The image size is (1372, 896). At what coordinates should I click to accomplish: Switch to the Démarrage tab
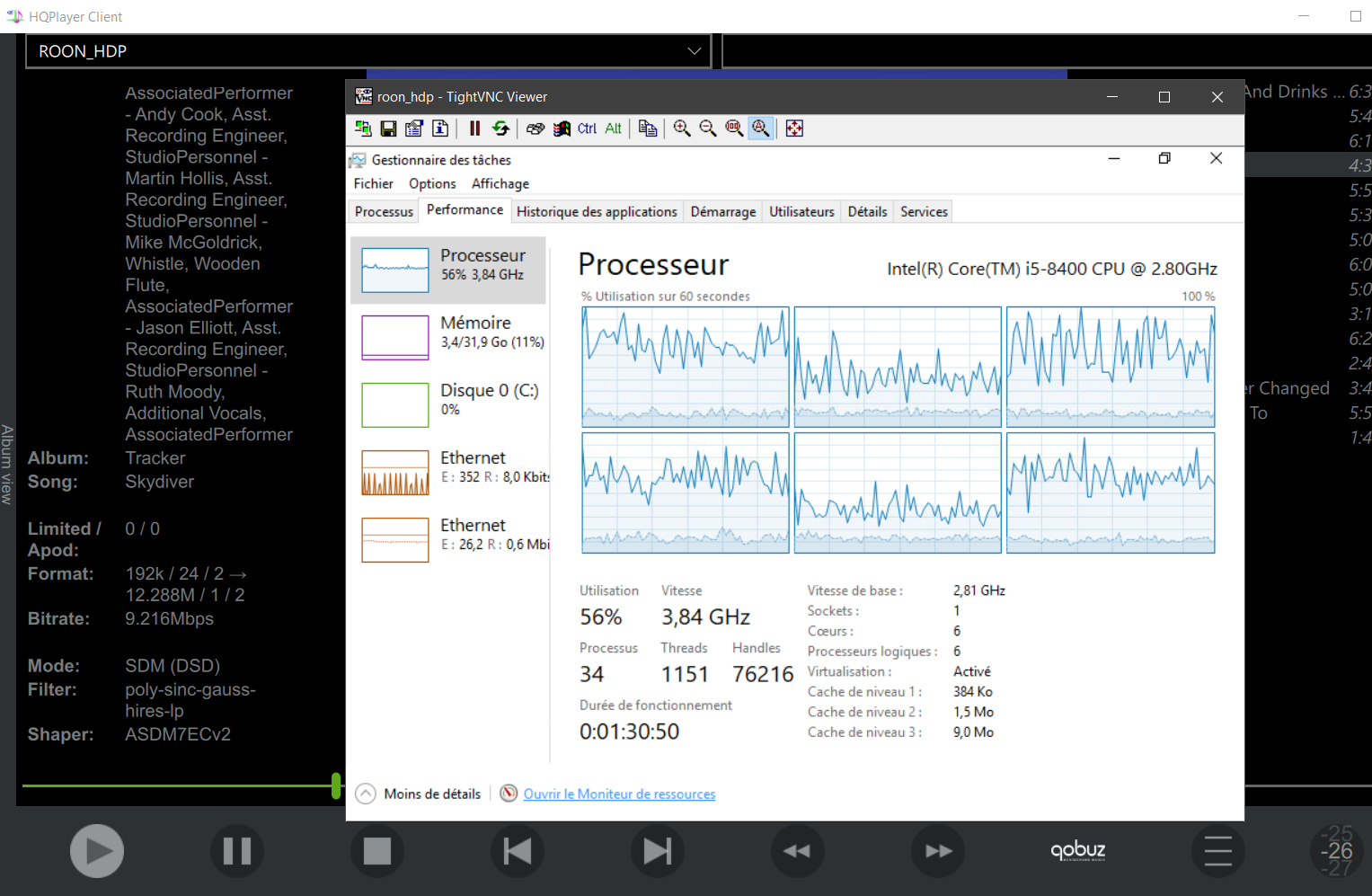point(722,211)
